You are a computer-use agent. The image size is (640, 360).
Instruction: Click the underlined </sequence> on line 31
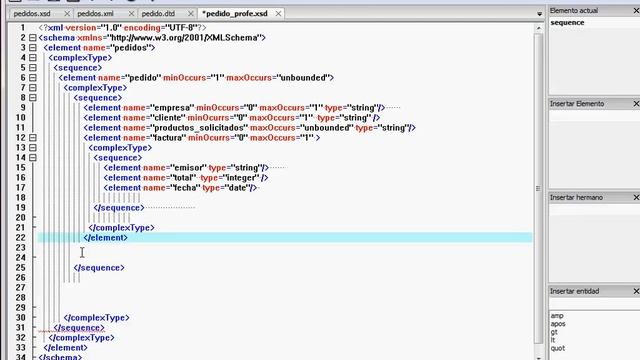pyautogui.click(x=79, y=328)
